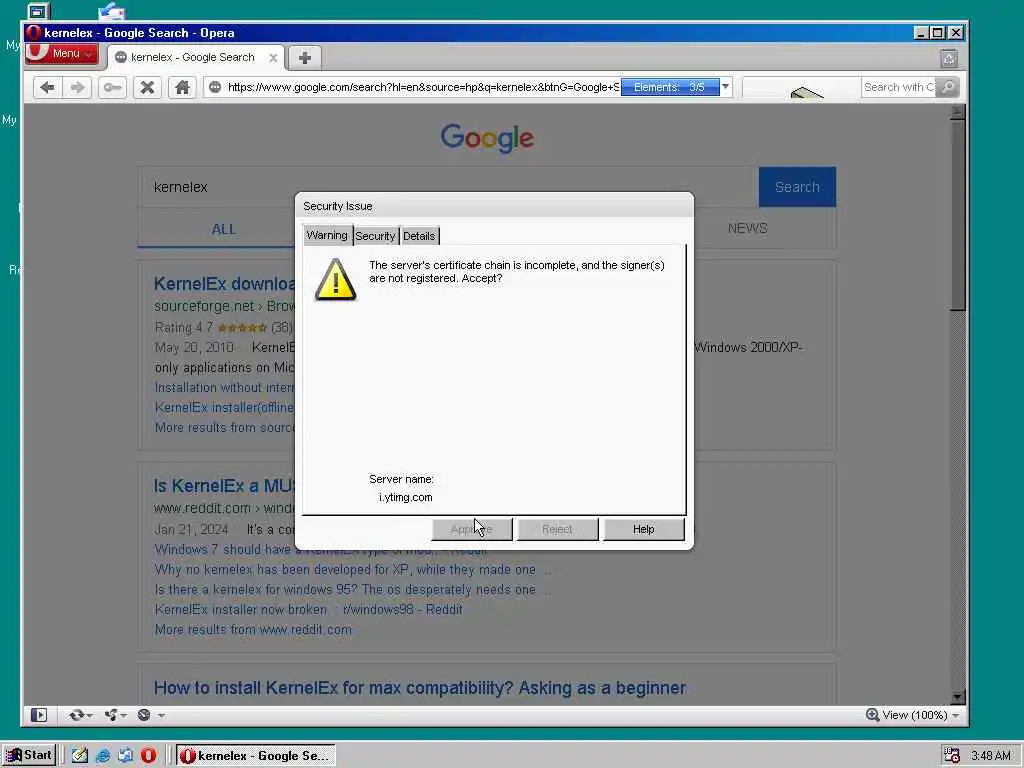Screen dimensions: 1024x768
Task: Click the 3:48 AM system clock
Action: [x=991, y=756]
